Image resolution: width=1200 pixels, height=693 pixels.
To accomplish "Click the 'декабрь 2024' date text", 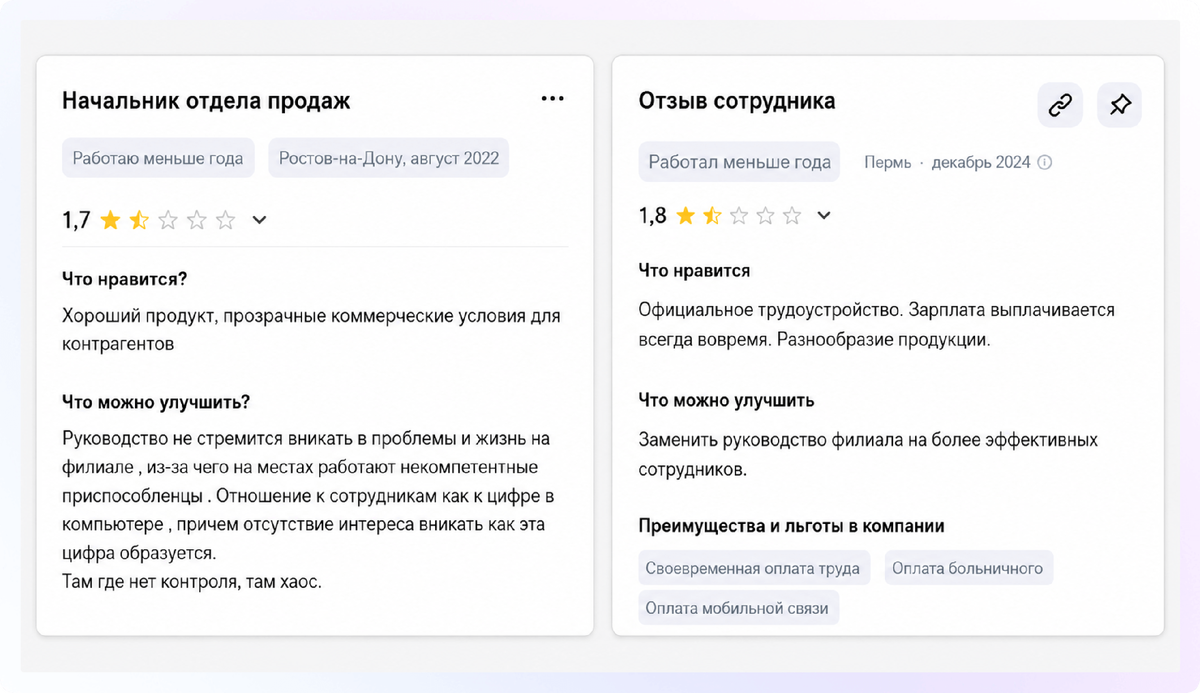I will (x=981, y=162).
